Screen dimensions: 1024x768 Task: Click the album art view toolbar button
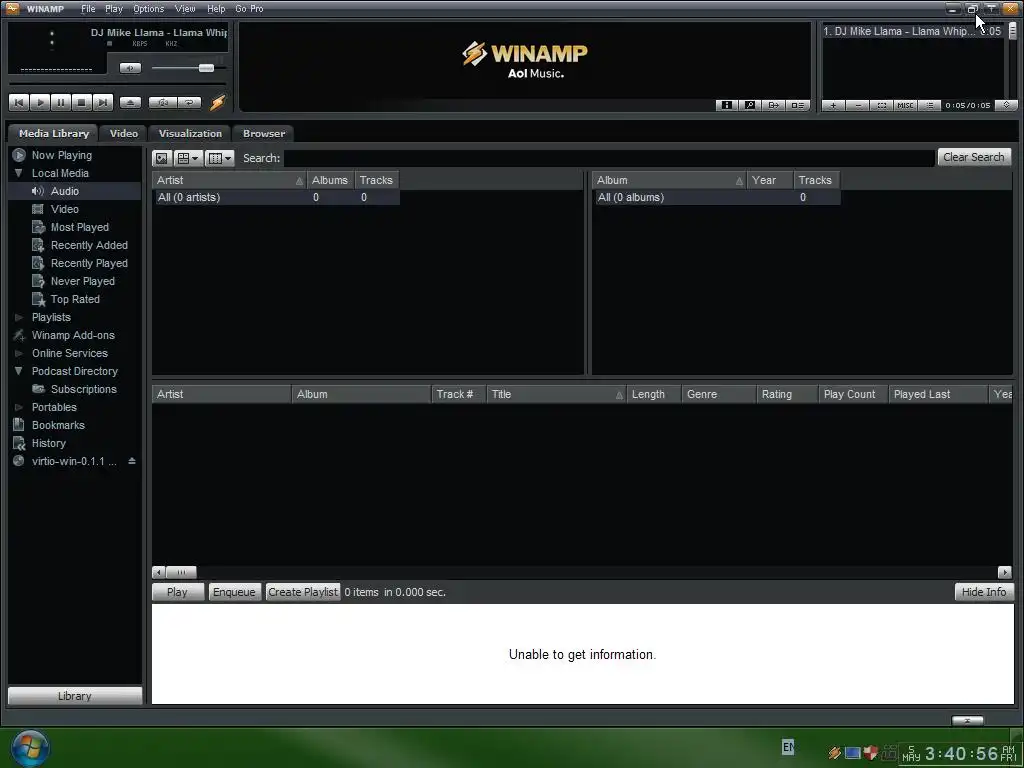point(162,158)
